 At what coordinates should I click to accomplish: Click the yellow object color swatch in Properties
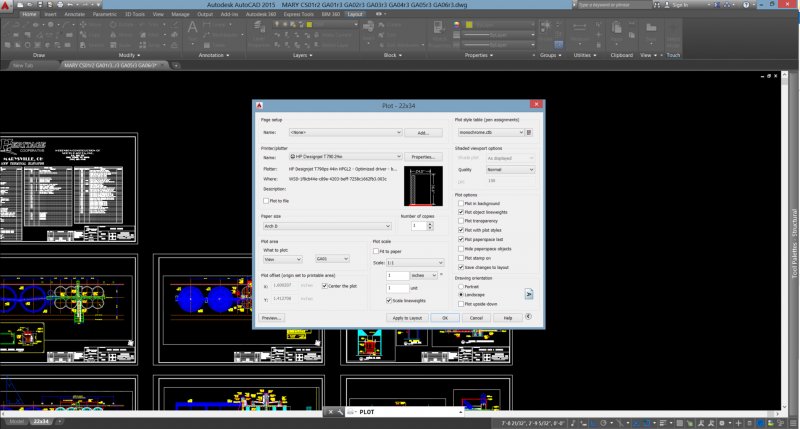[468, 24]
